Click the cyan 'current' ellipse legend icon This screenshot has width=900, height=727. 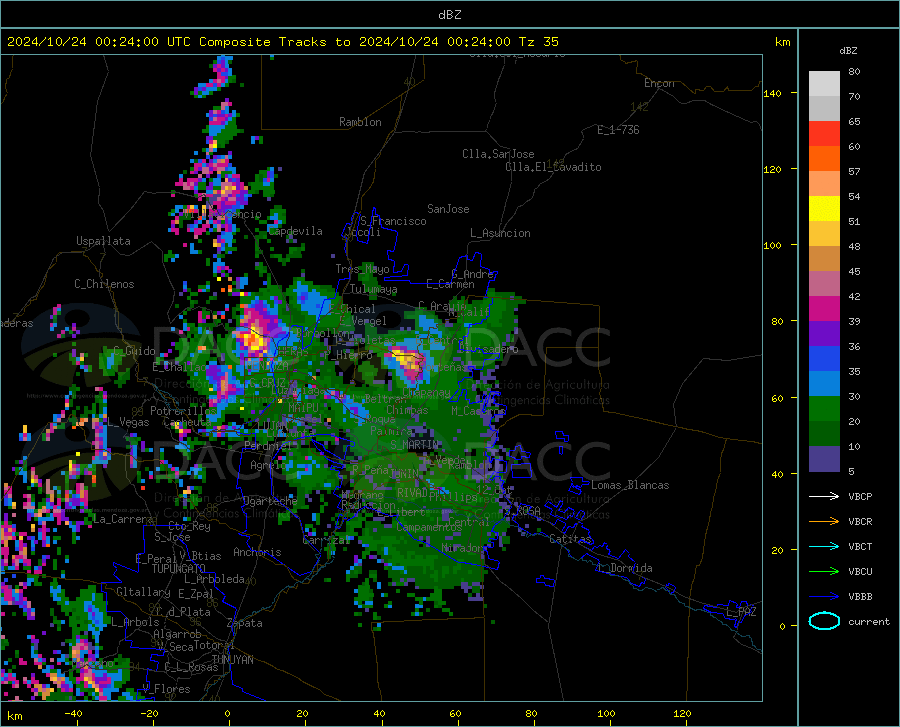click(824, 621)
